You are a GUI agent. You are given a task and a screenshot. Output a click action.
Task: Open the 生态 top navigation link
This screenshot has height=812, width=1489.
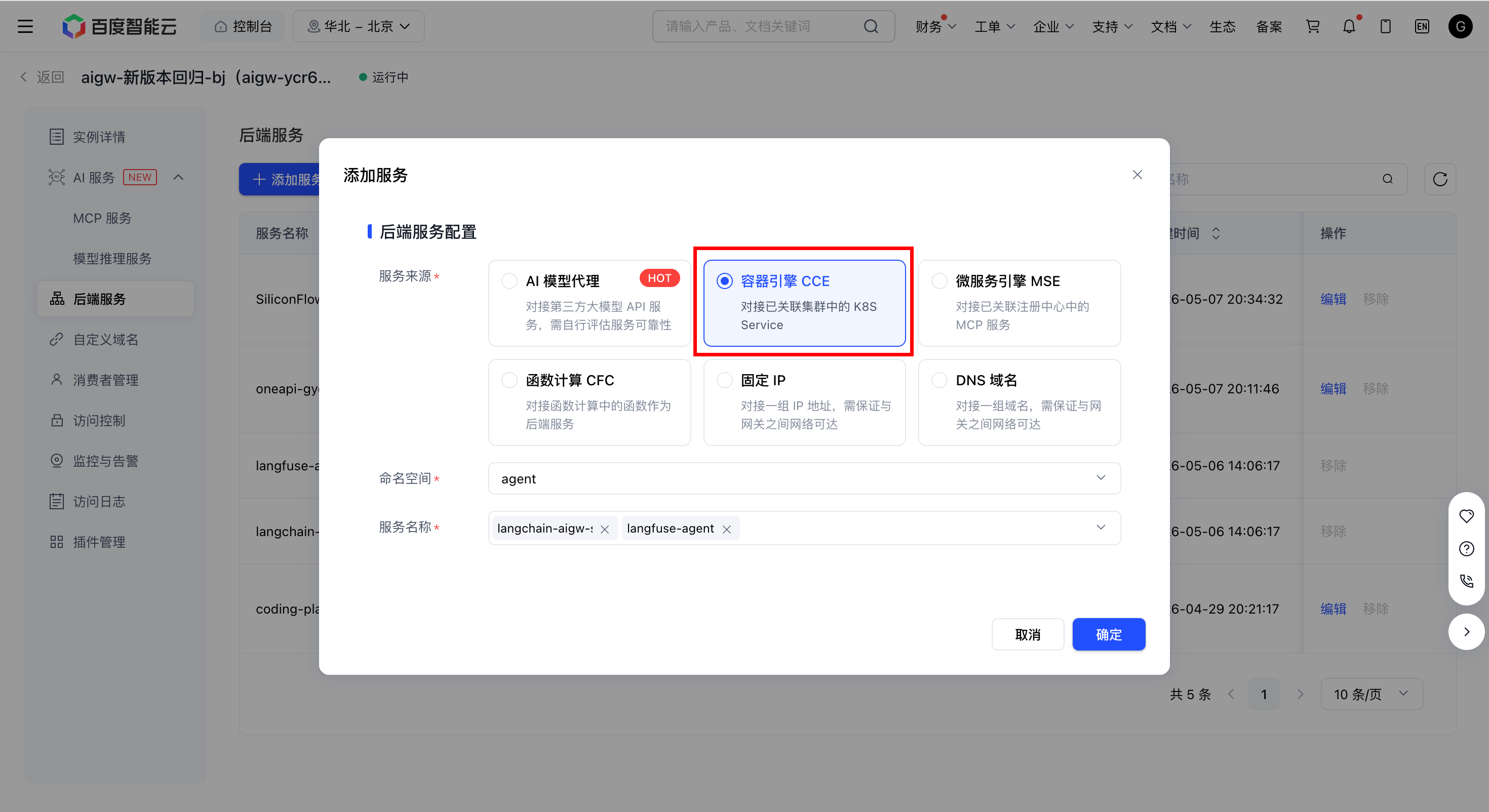1223,27
